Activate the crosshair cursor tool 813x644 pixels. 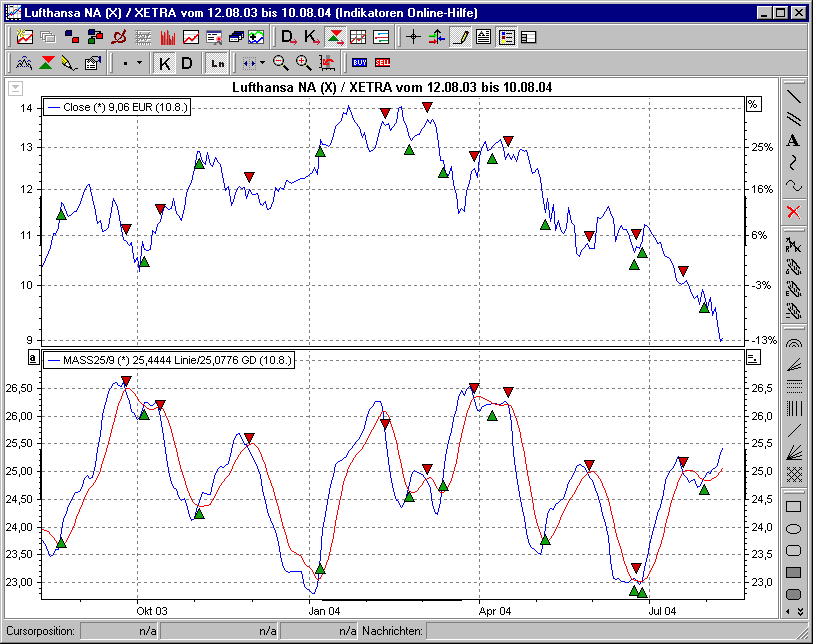413,37
